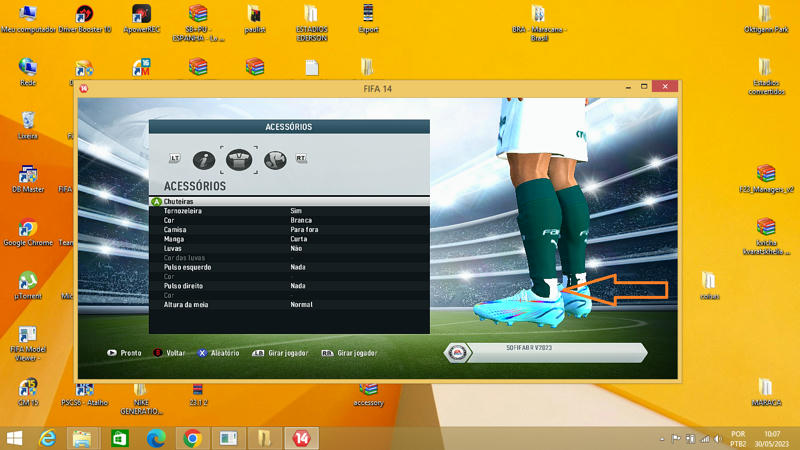Click the EA Sports logo badge
The image size is (800, 450).
(x=457, y=353)
